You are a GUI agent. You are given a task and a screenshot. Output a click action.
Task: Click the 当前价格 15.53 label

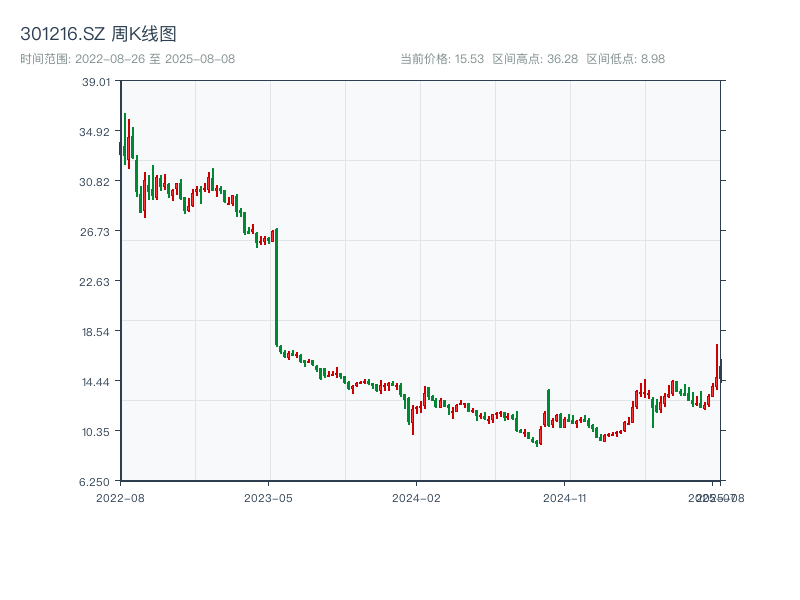441,59
